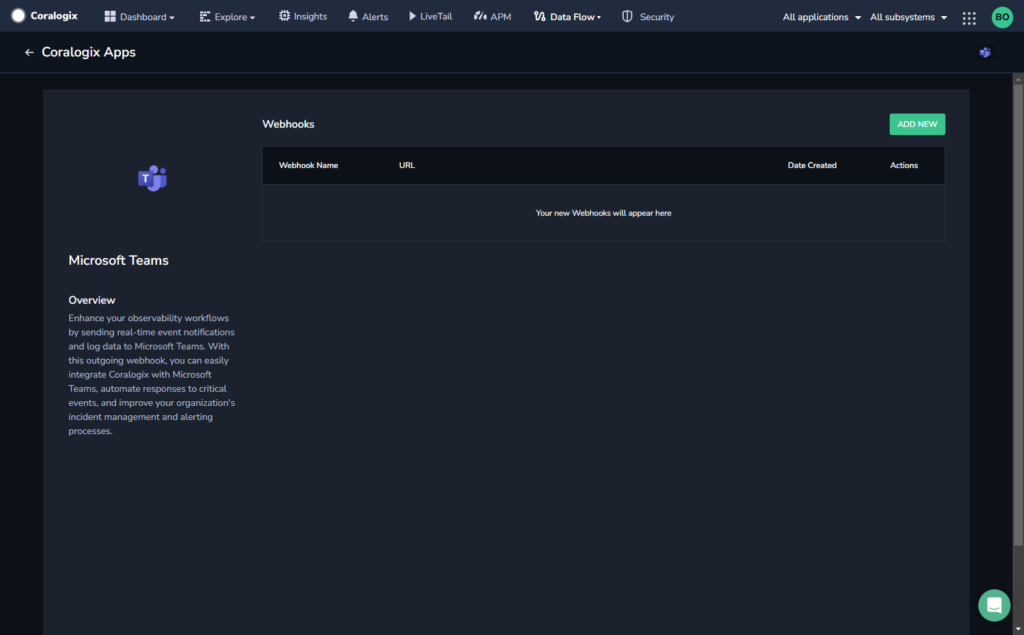
Task: Click the APM gauge icon
Action: 480,16
